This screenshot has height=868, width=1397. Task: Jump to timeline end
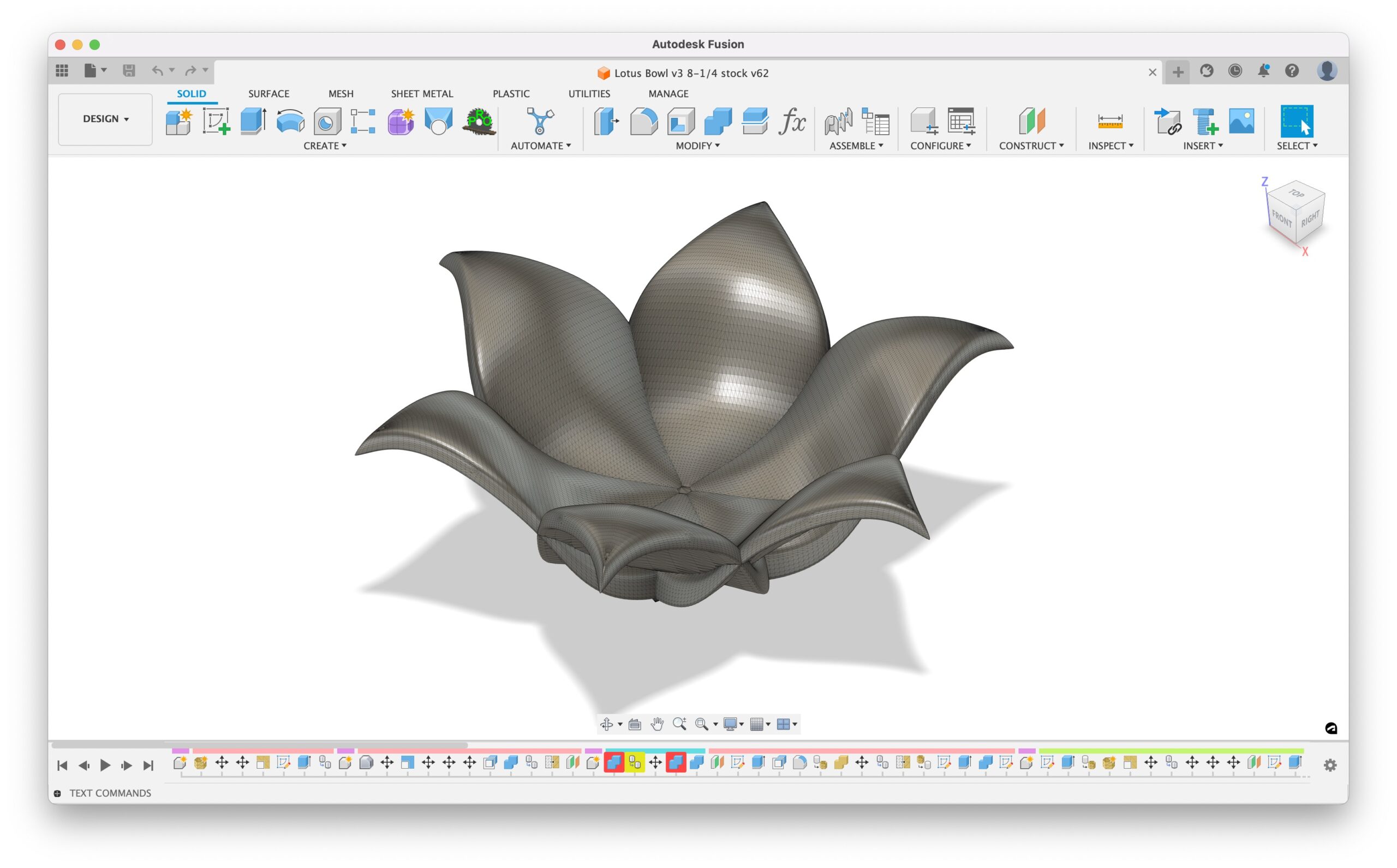pos(149,765)
